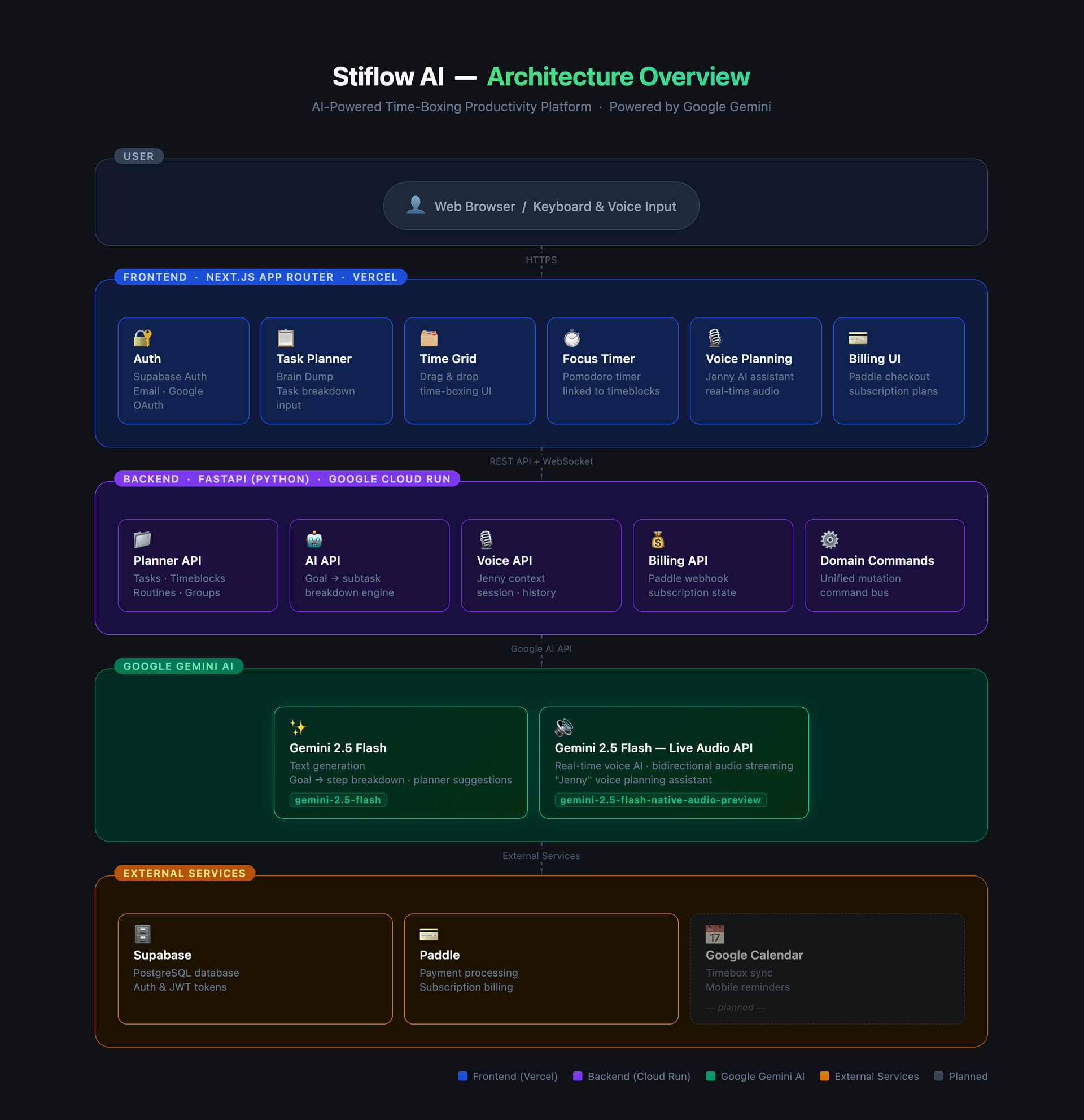Click the sparkles icon in Gemini 2.5 Flash
This screenshot has height=1120, width=1084.
coord(298,727)
